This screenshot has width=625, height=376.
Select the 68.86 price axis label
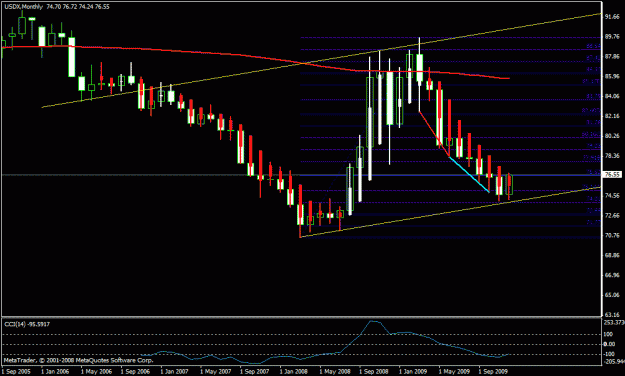click(x=612, y=255)
